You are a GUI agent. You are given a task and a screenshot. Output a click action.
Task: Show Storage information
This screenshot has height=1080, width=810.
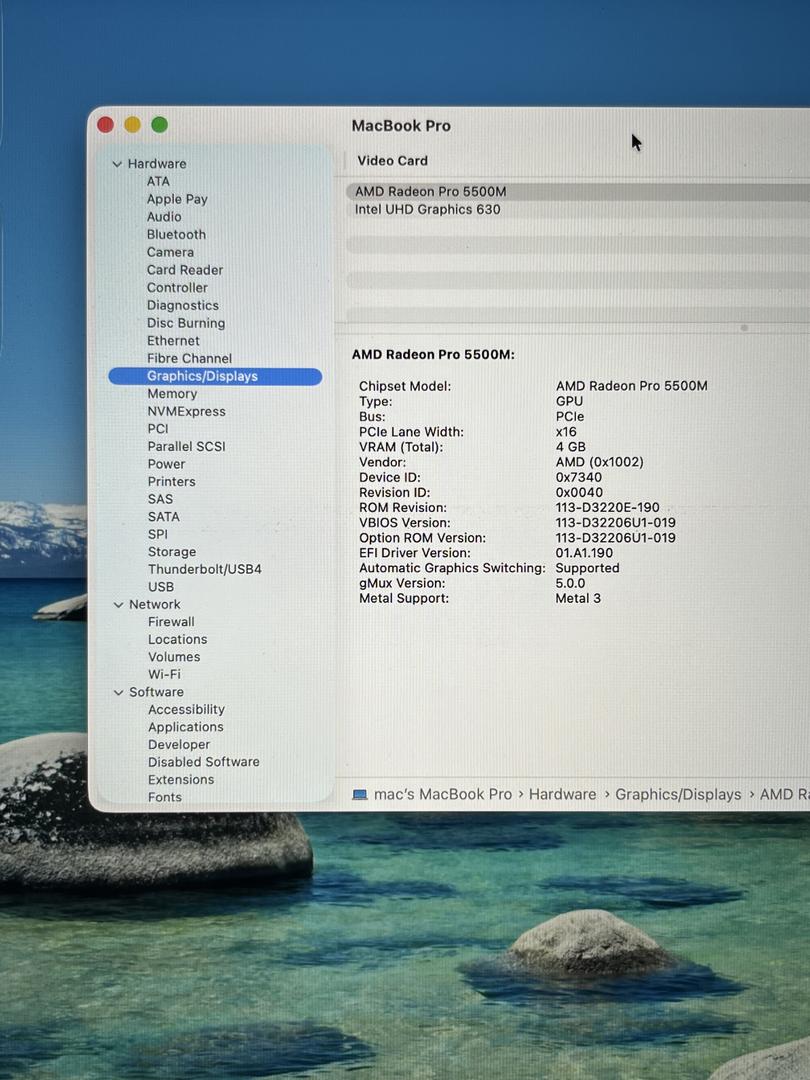click(172, 552)
